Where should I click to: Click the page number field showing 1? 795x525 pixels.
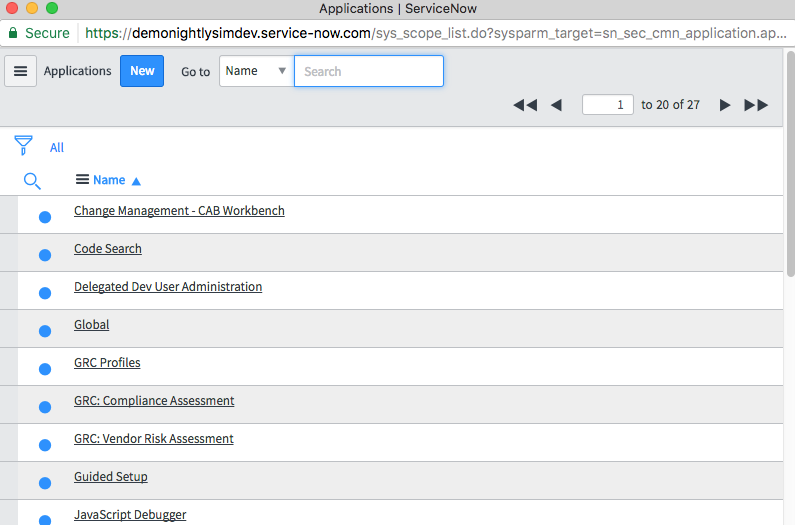(x=607, y=105)
